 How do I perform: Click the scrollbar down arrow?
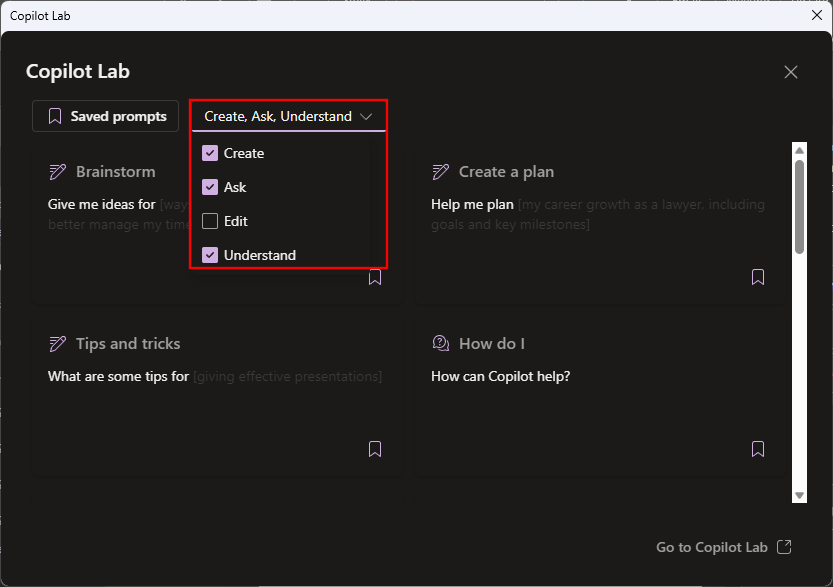(x=799, y=495)
